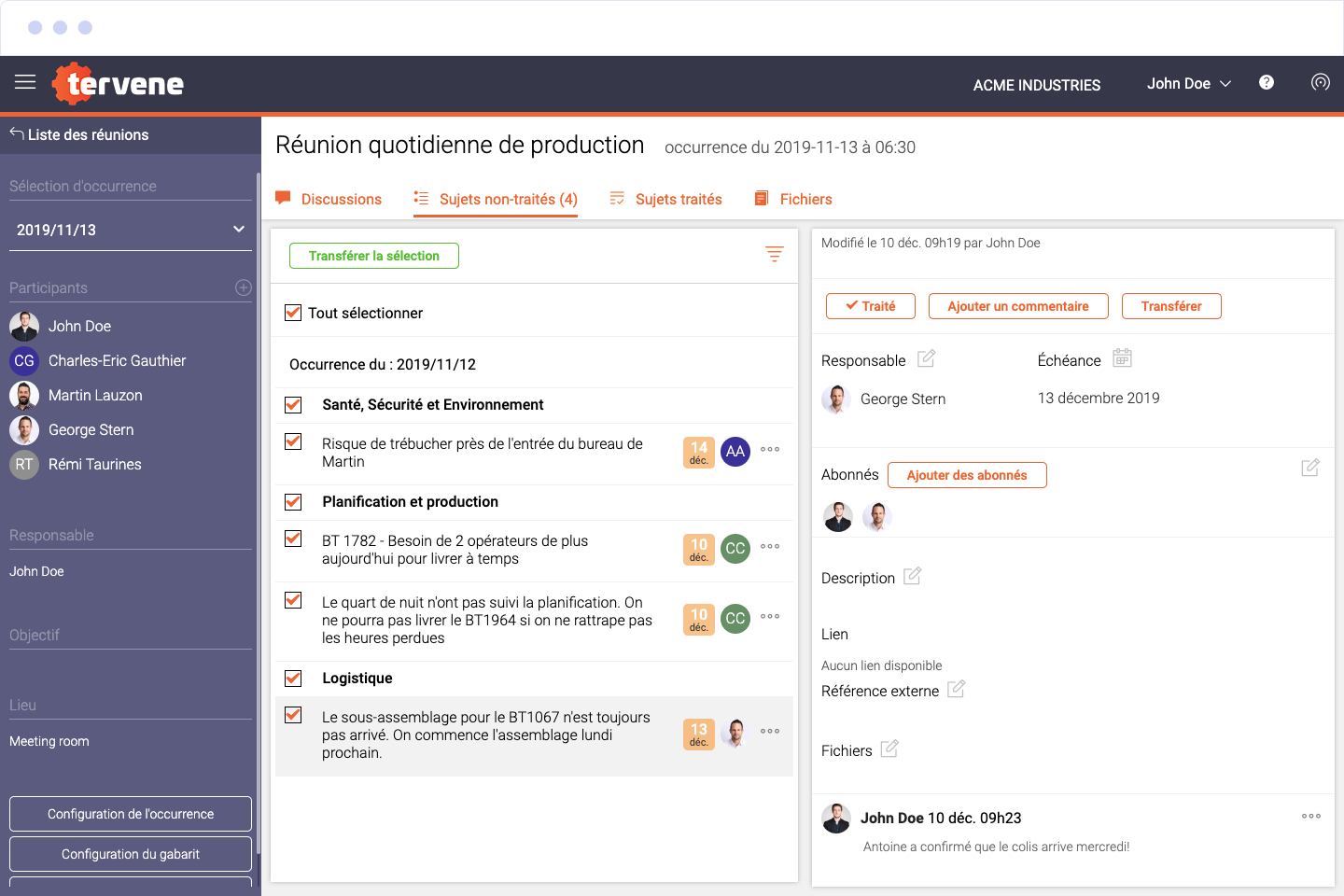The image size is (1344, 896).
Task: Open options for the quart de nuit topic
Action: tap(770, 616)
